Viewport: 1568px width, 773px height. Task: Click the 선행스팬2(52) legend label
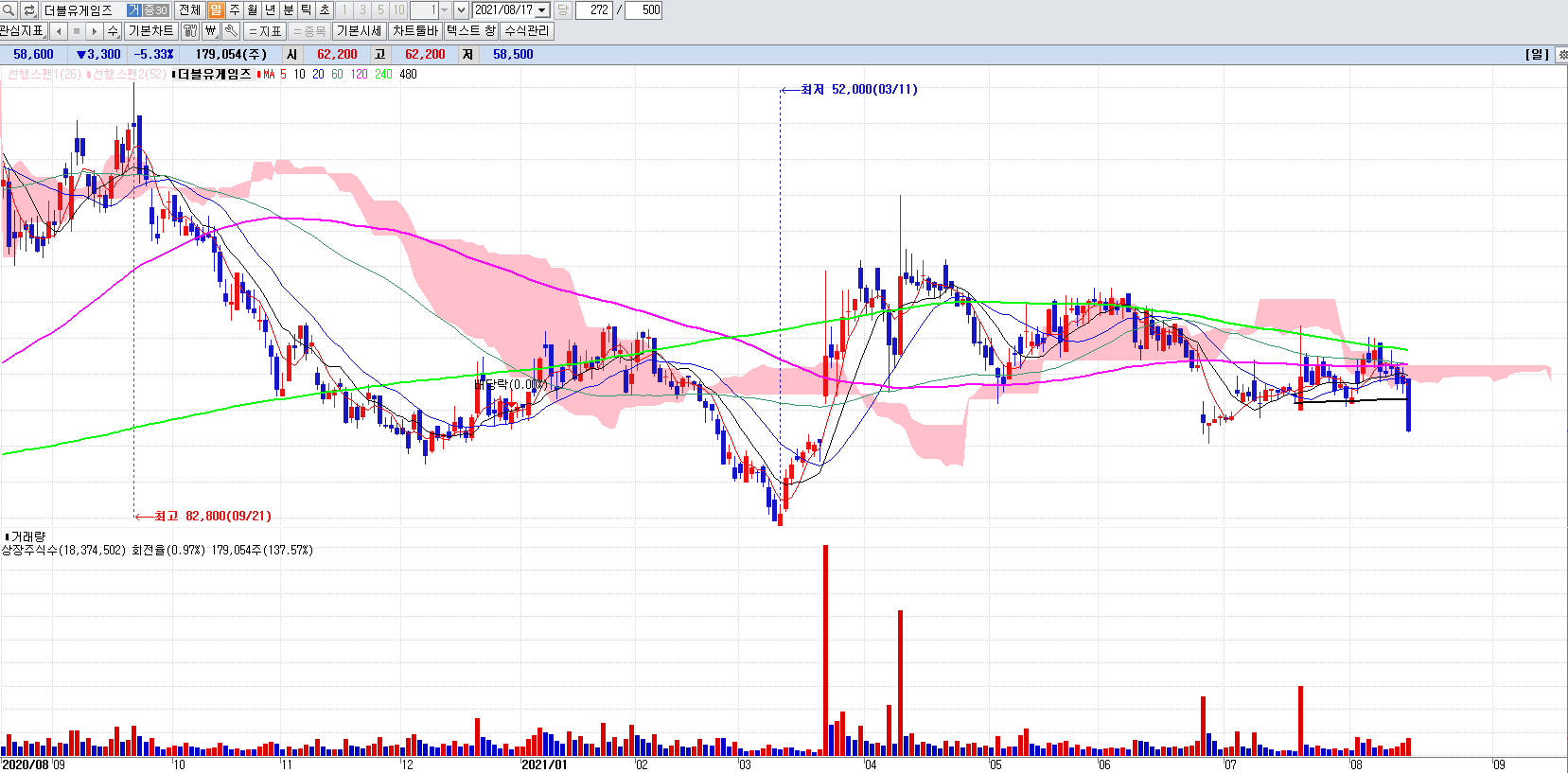point(129,74)
